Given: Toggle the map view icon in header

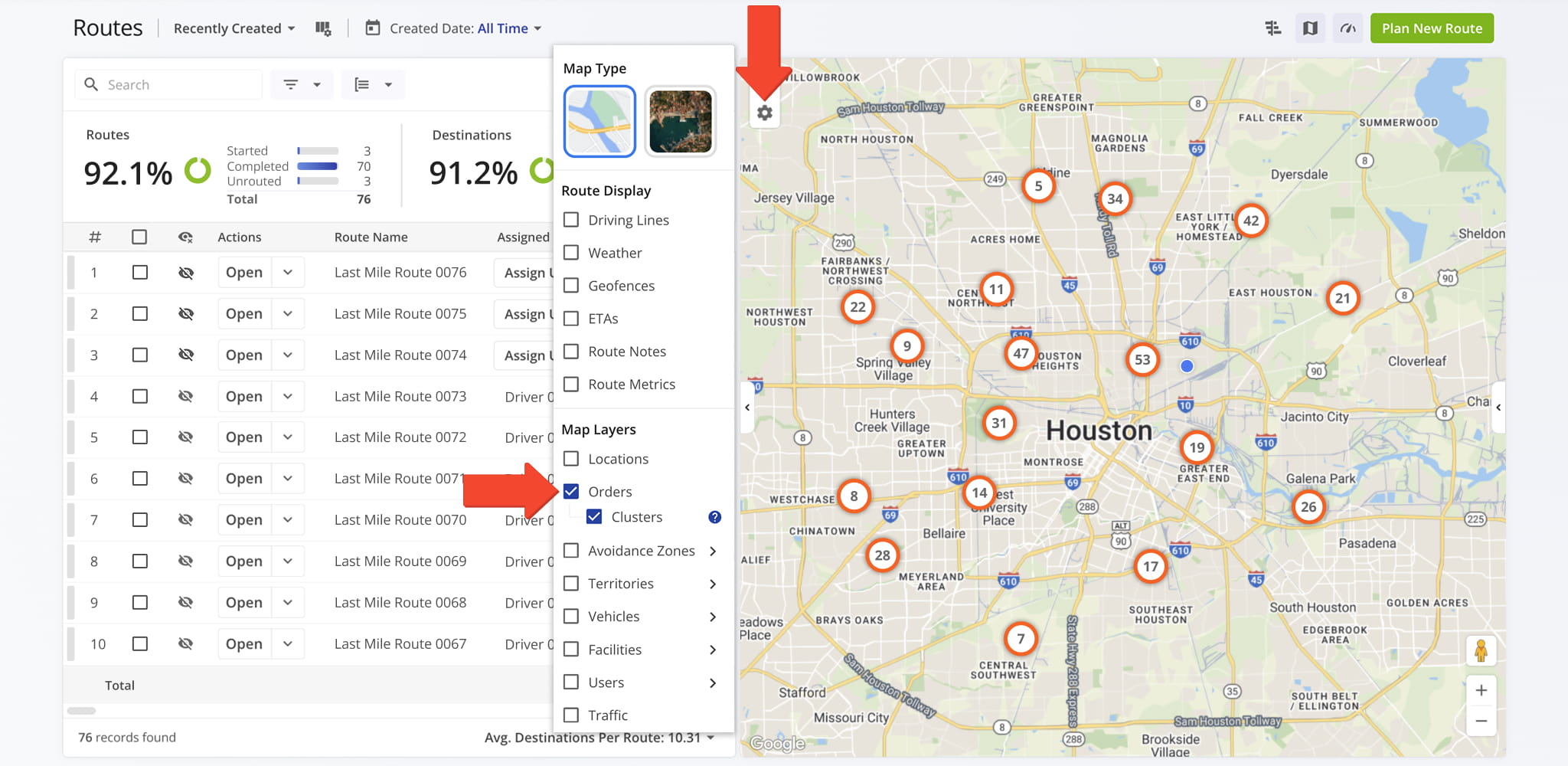Looking at the screenshot, I should pos(1310,28).
